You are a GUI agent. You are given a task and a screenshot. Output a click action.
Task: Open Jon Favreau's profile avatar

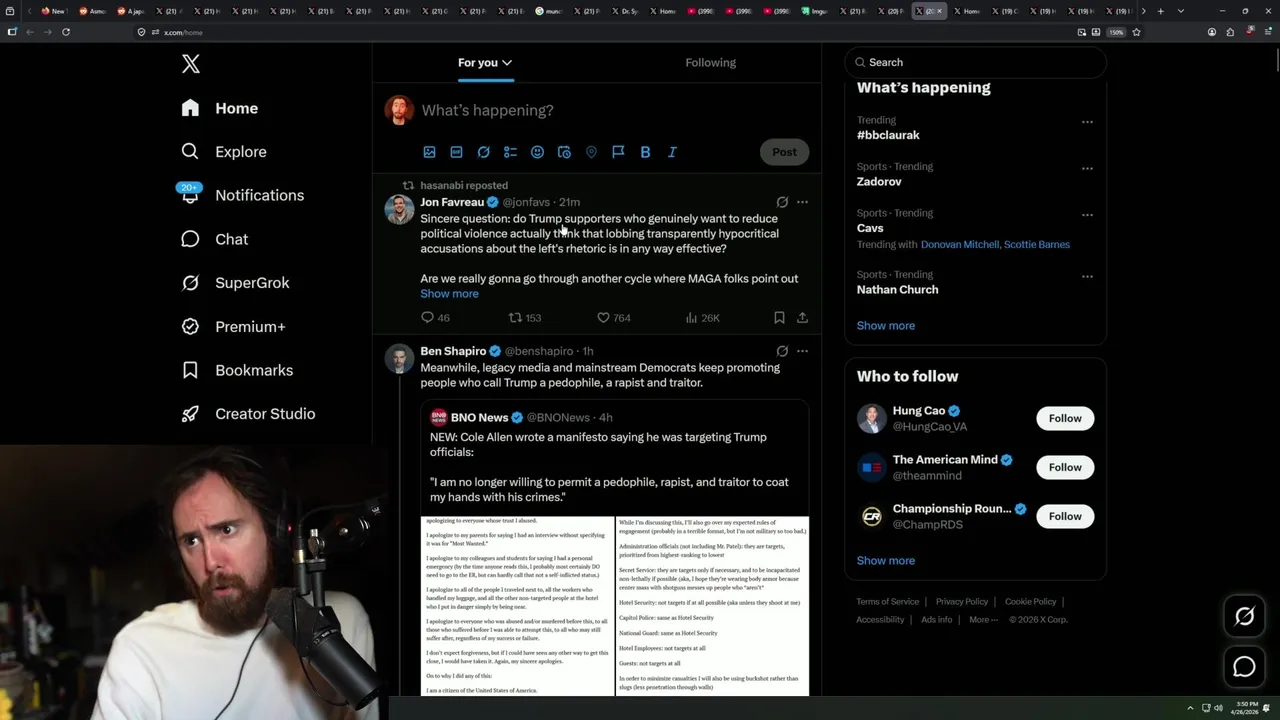coord(399,210)
